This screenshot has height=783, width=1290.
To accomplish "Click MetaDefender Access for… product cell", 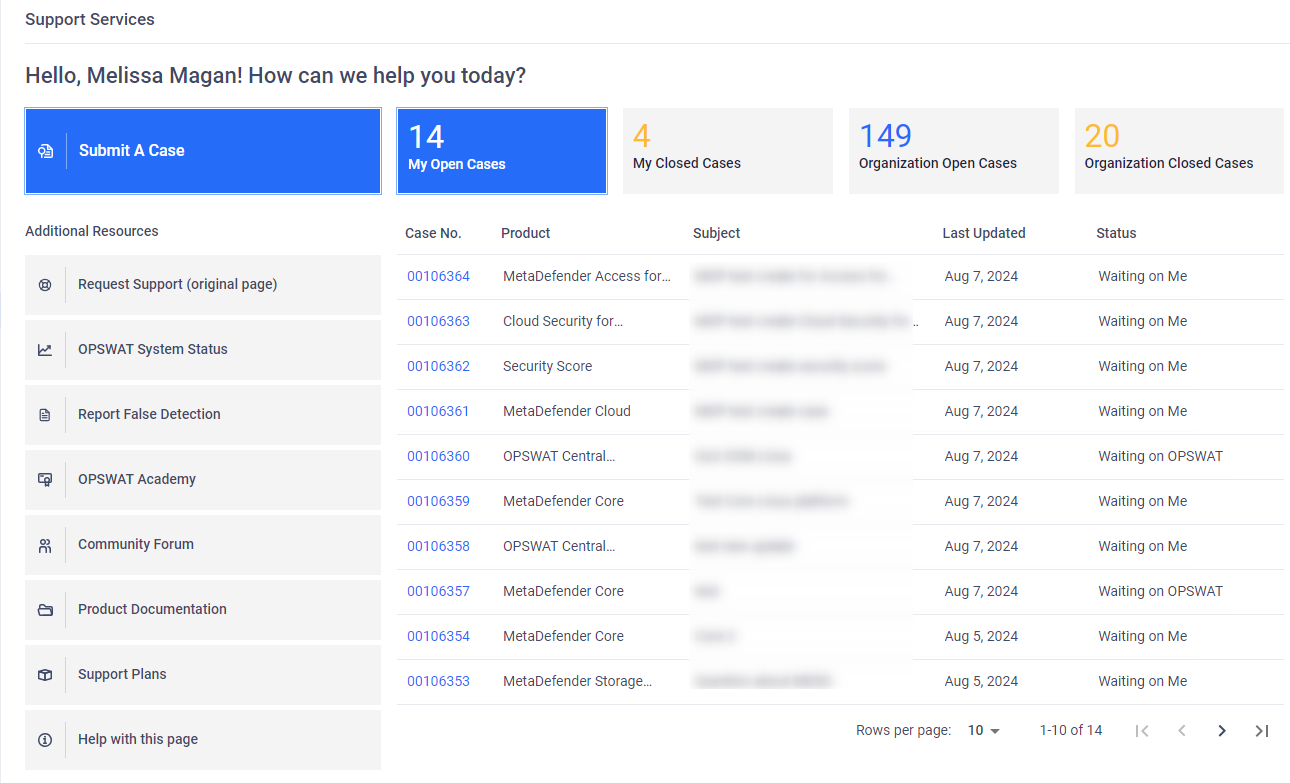I will point(587,277).
